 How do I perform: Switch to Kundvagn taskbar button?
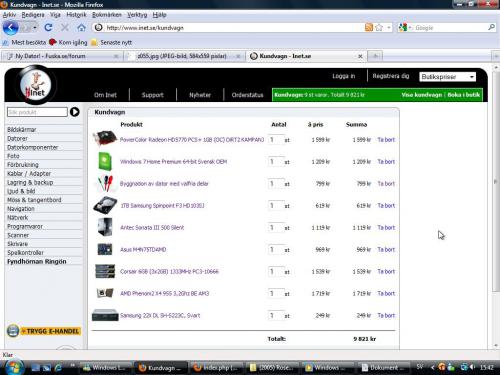(162, 368)
